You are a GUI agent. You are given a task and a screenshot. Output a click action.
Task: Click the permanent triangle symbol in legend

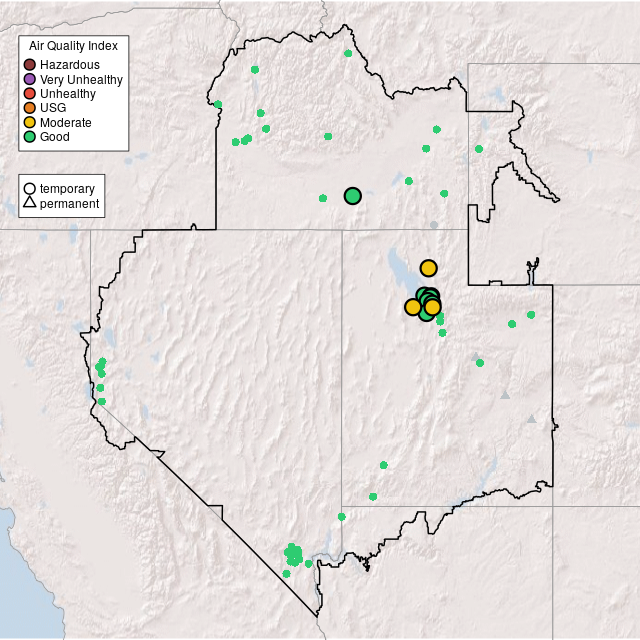tap(30, 203)
